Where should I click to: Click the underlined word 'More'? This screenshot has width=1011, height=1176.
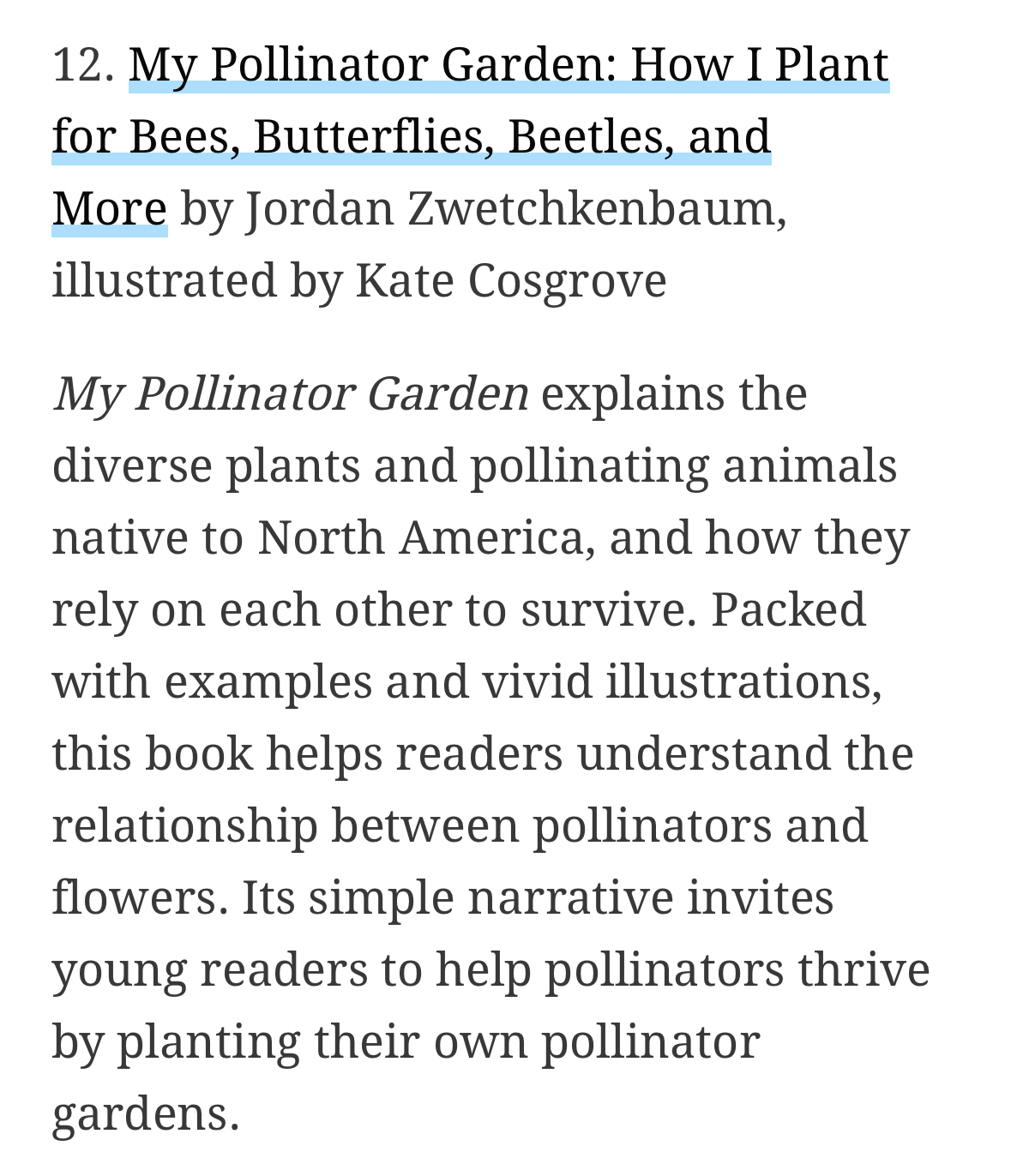(x=109, y=208)
